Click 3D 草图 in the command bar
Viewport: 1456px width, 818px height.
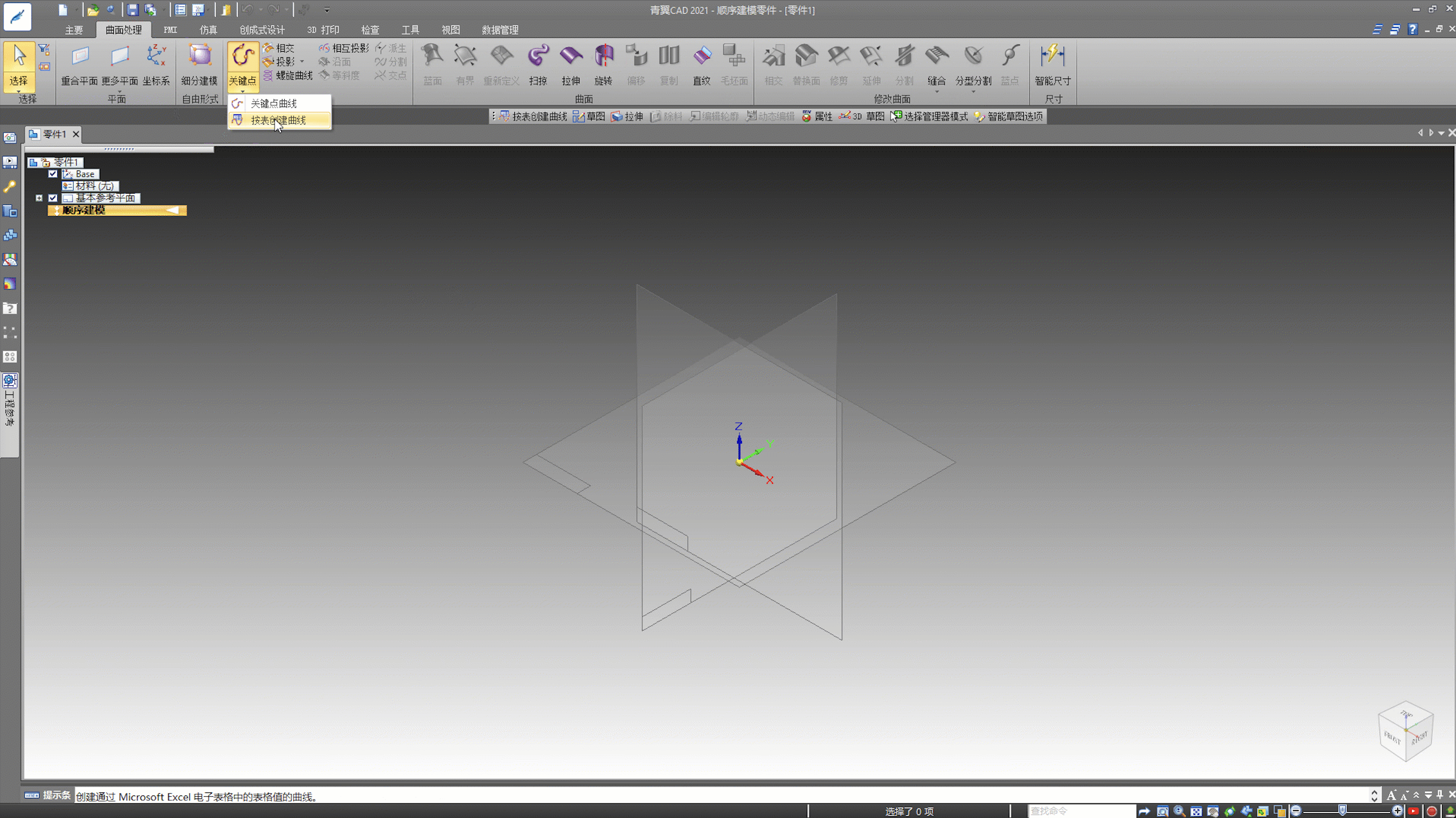pos(861,116)
